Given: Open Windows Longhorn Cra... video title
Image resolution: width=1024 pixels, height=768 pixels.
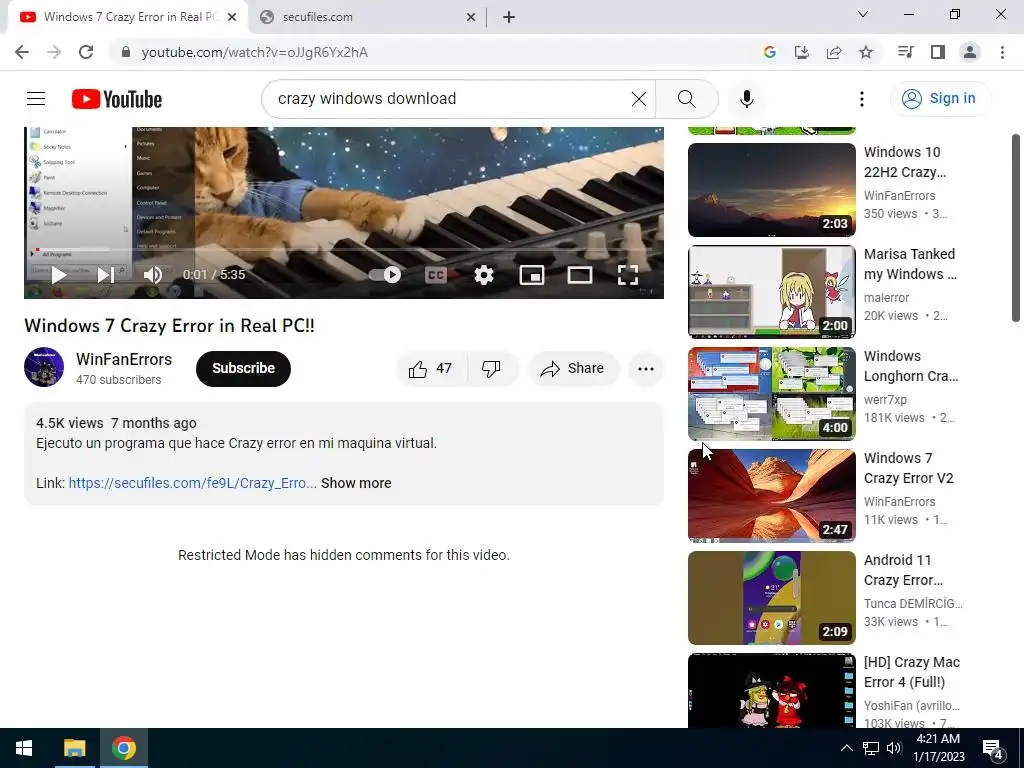Looking at the screenshot, I should pyautogui.click(x=911, y=366).
